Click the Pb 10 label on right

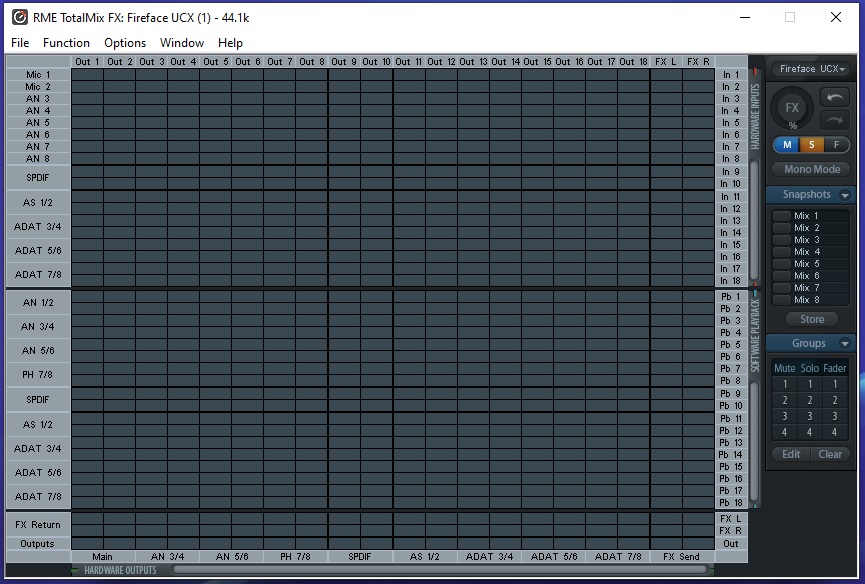731,406
